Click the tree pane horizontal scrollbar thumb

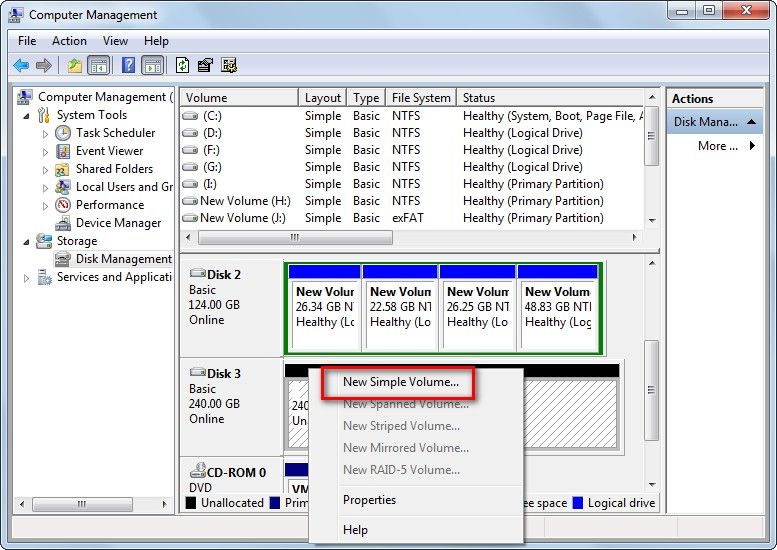tap(82, 504)
